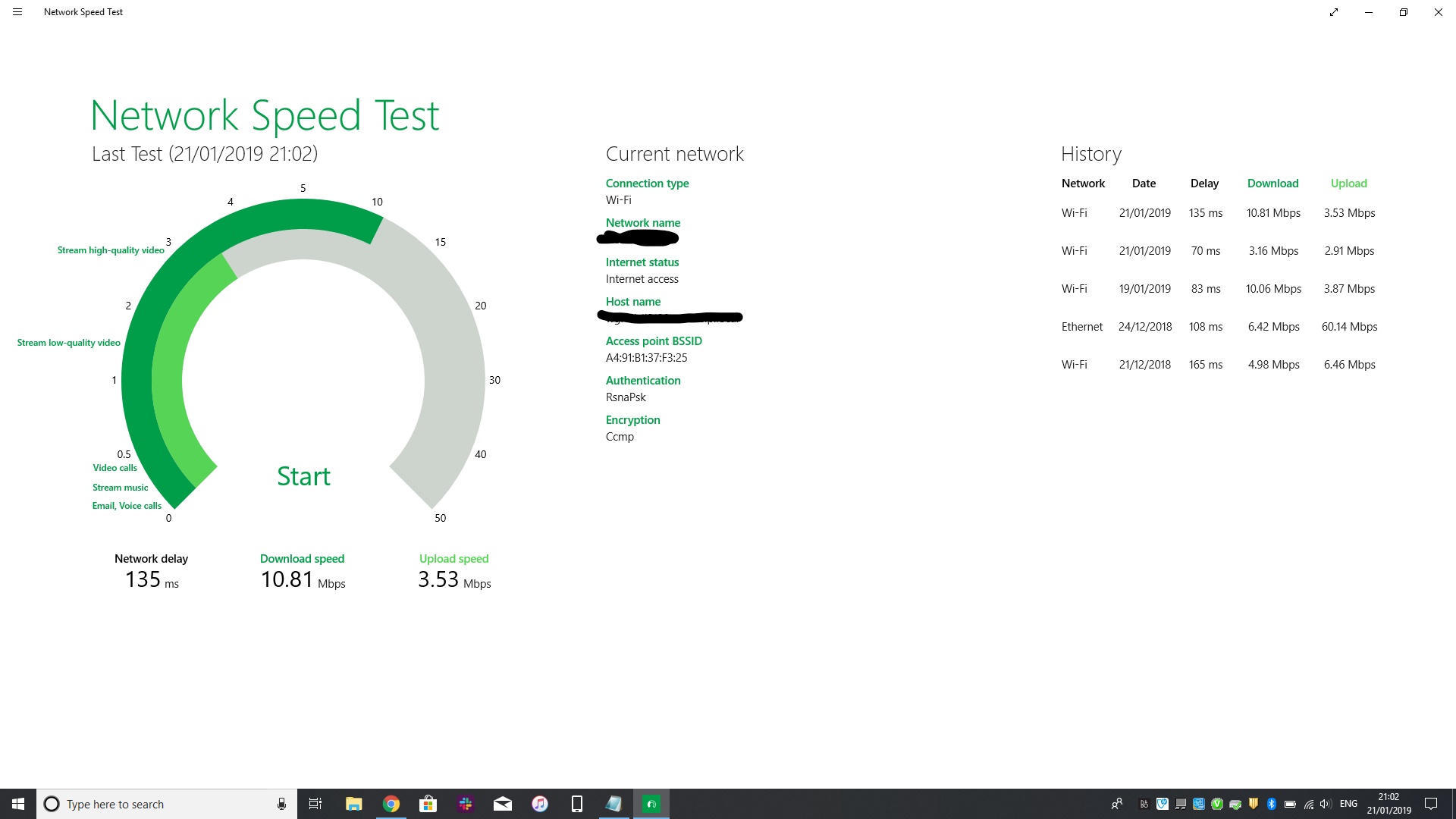The image size is (1456, 819).
Task: Launch Google Chrome from taskbar
Action: [391, 804]
